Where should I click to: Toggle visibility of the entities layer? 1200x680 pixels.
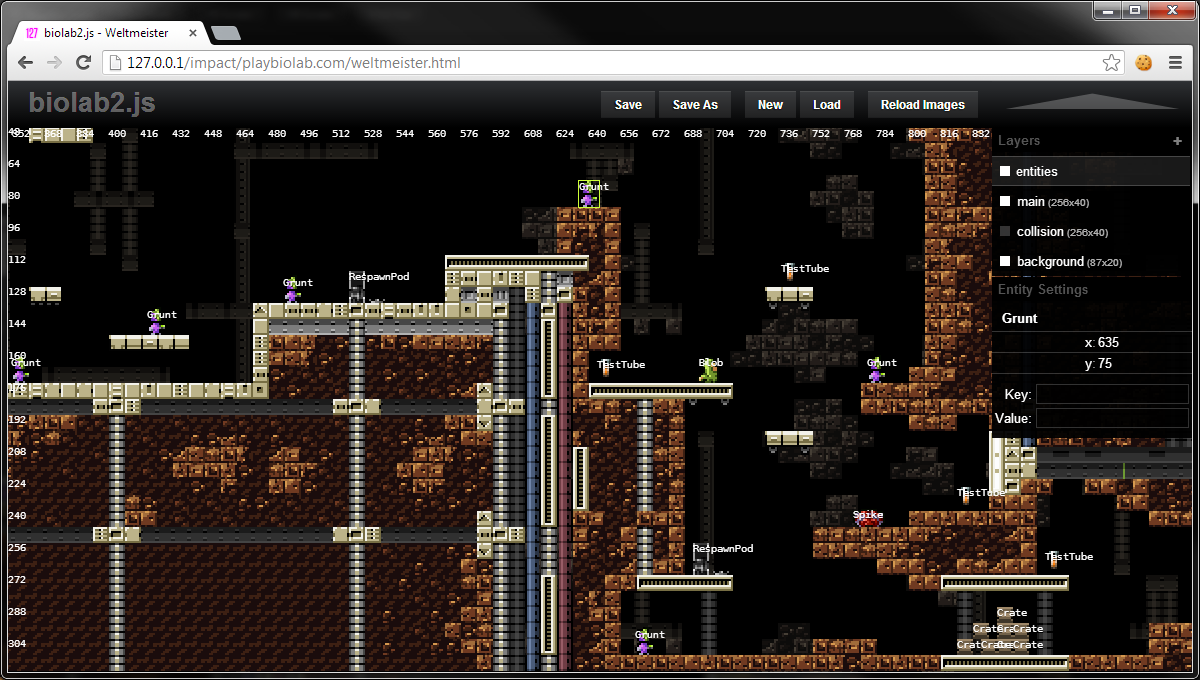pyautogui.click(x=1006, y=172)
